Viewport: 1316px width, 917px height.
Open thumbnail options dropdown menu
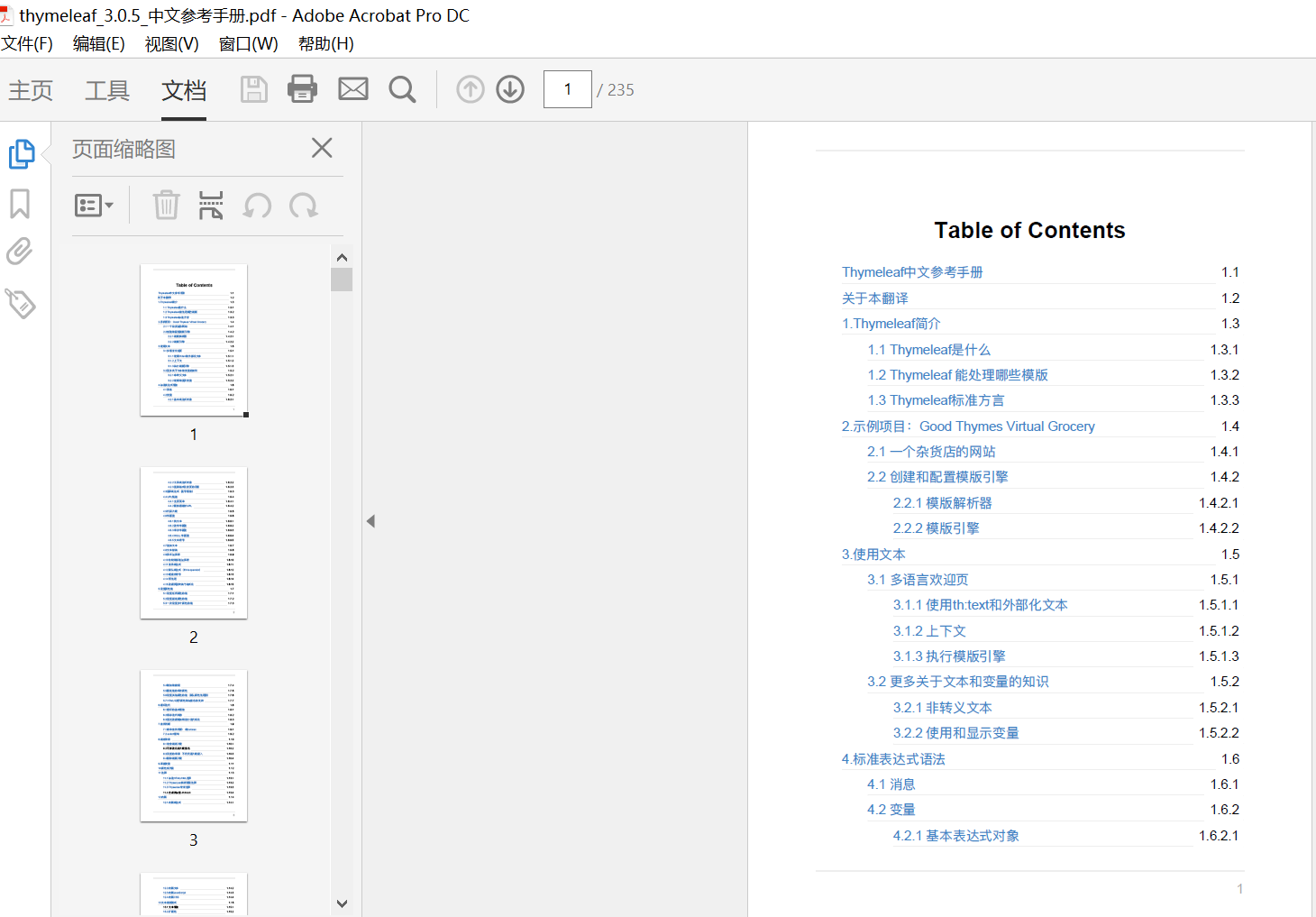[94, 206]
